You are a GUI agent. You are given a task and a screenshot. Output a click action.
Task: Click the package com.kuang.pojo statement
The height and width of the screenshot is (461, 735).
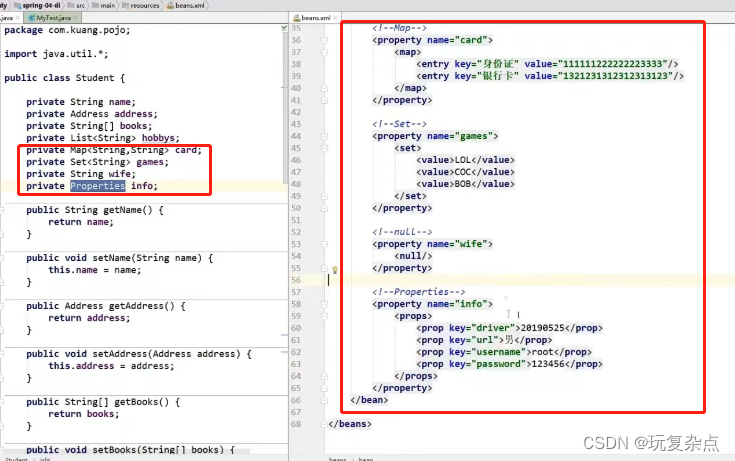point(67,30)
